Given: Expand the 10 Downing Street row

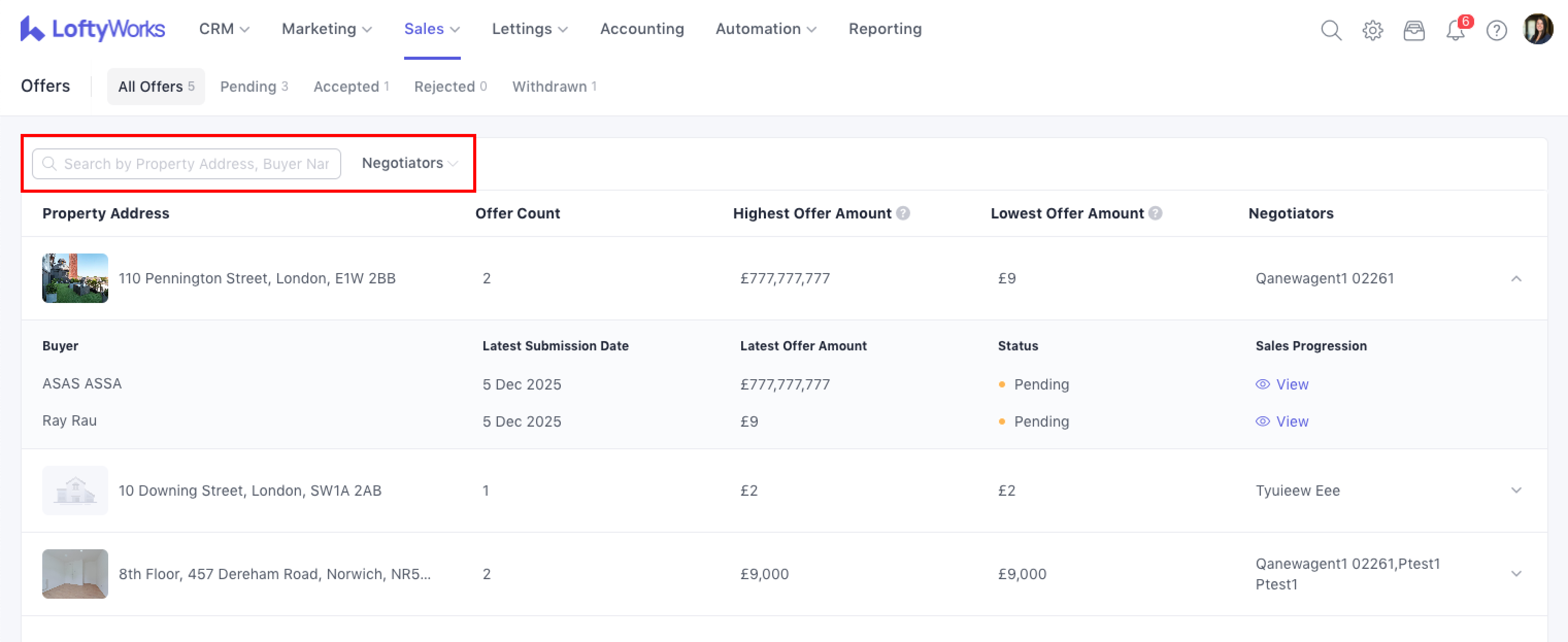Looking at the screenshot, I should click(1515, 491).
